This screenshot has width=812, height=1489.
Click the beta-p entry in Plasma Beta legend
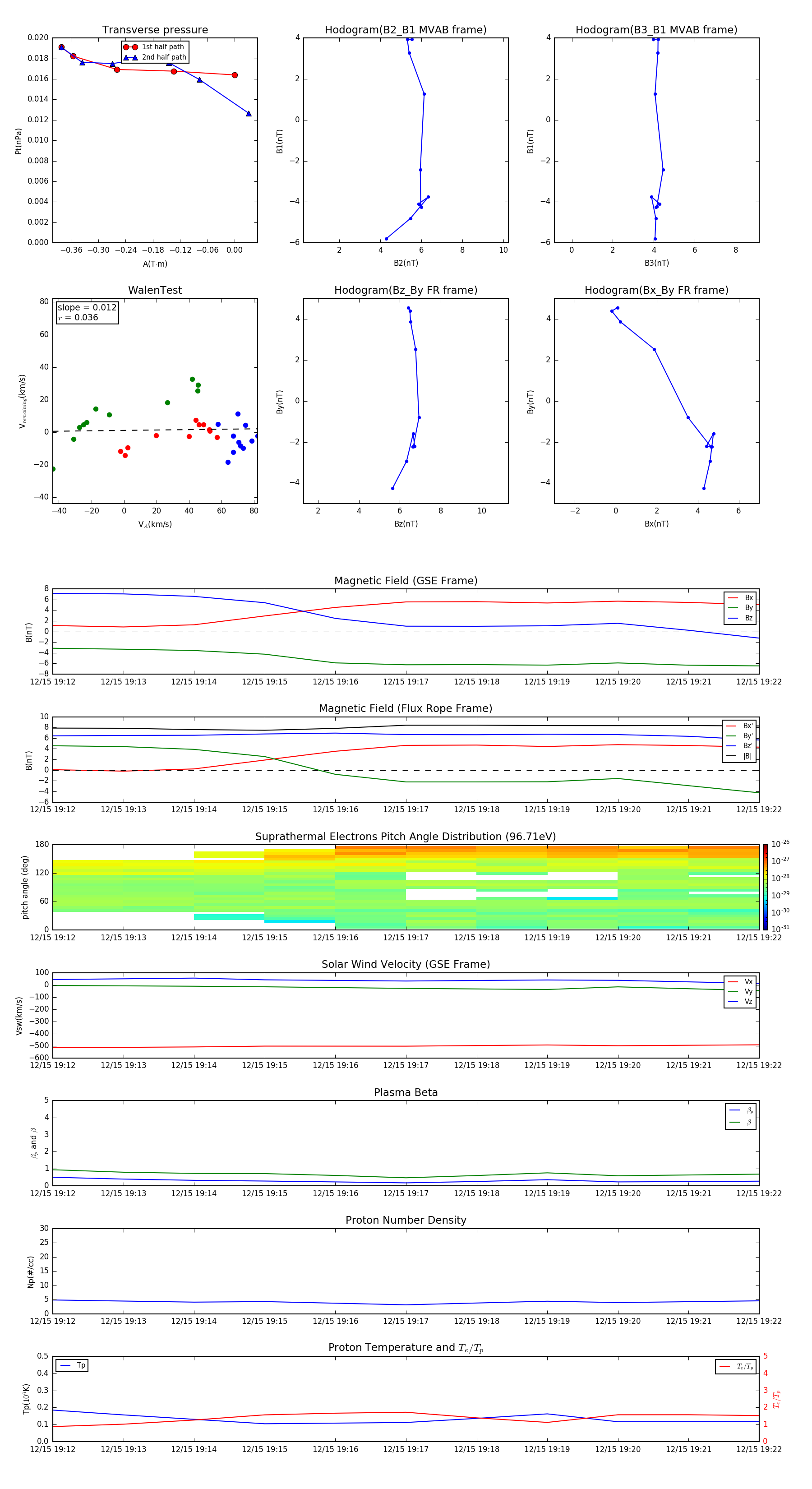click(741, 1110)
